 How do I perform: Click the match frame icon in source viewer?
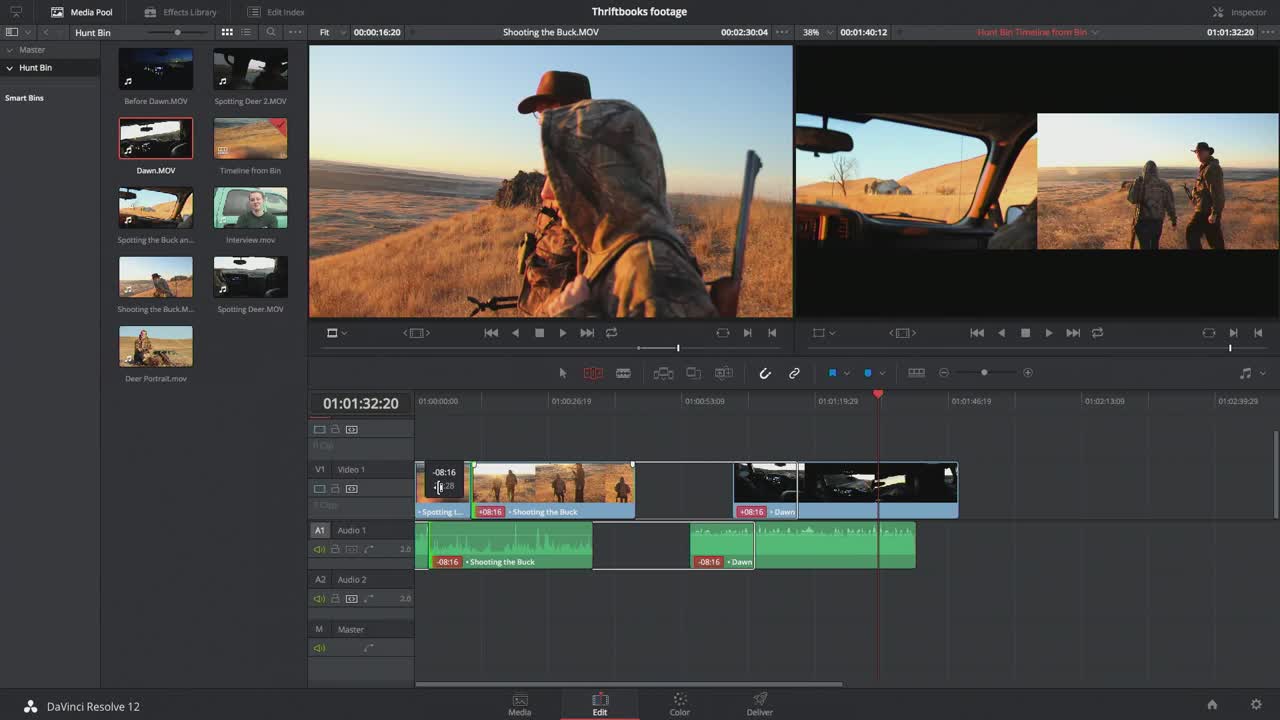click(723, 333)
